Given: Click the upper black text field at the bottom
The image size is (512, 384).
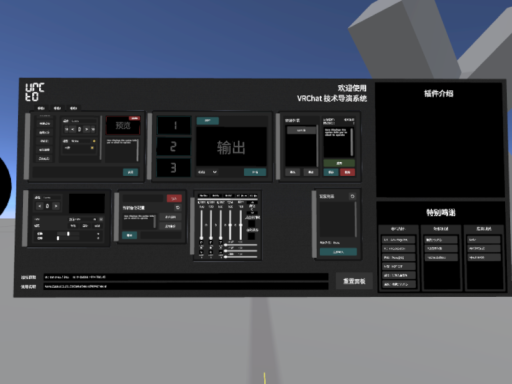Looking at the screenshot, I should 186,277.
